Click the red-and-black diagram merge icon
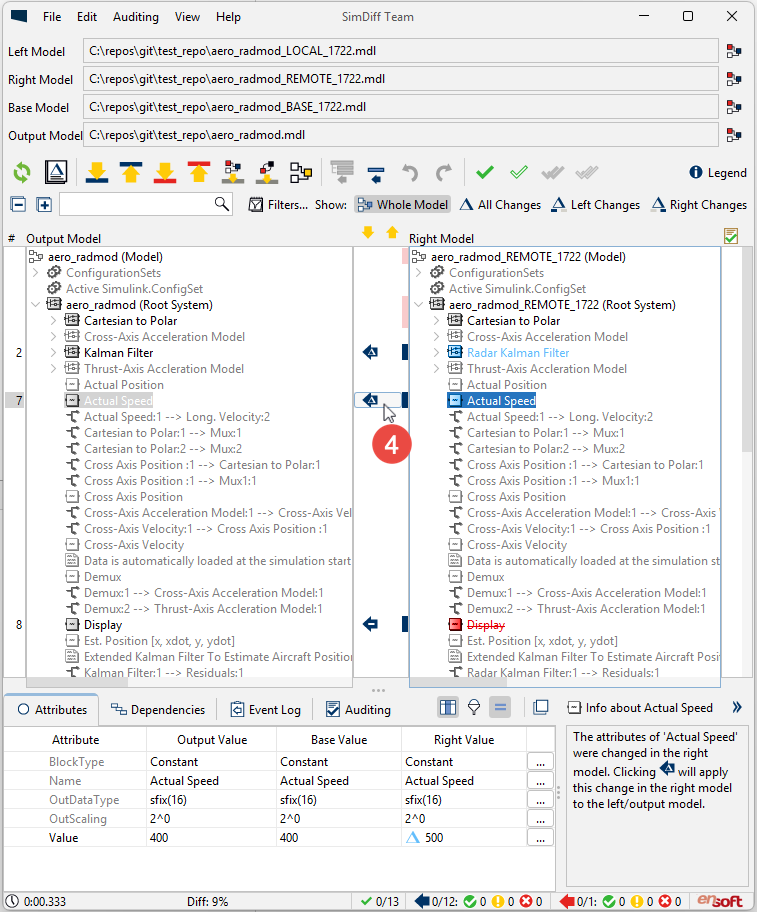 pyautogui.click(x=267, y=172)
